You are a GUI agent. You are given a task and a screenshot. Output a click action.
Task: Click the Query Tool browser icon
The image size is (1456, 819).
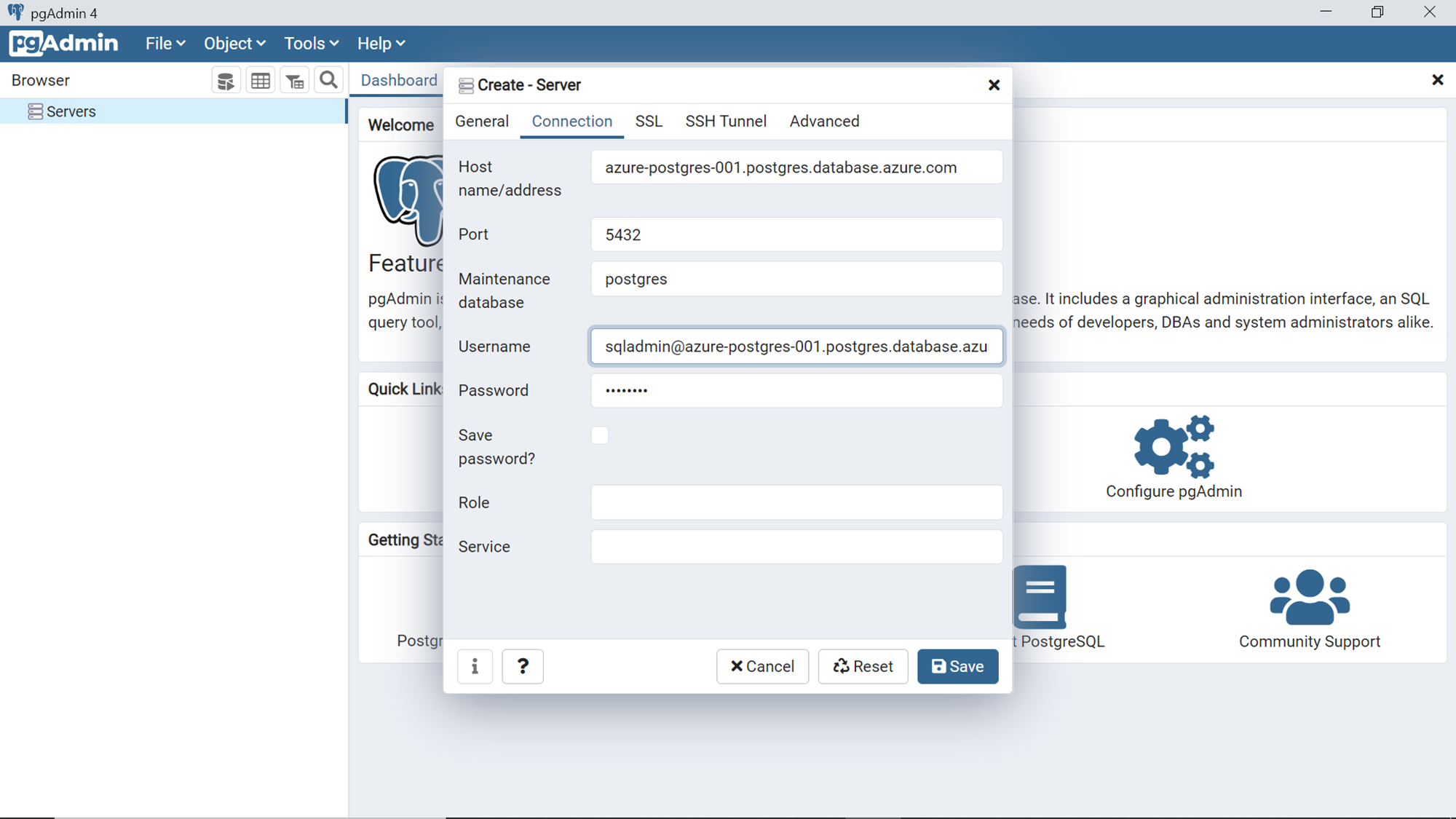226,81
